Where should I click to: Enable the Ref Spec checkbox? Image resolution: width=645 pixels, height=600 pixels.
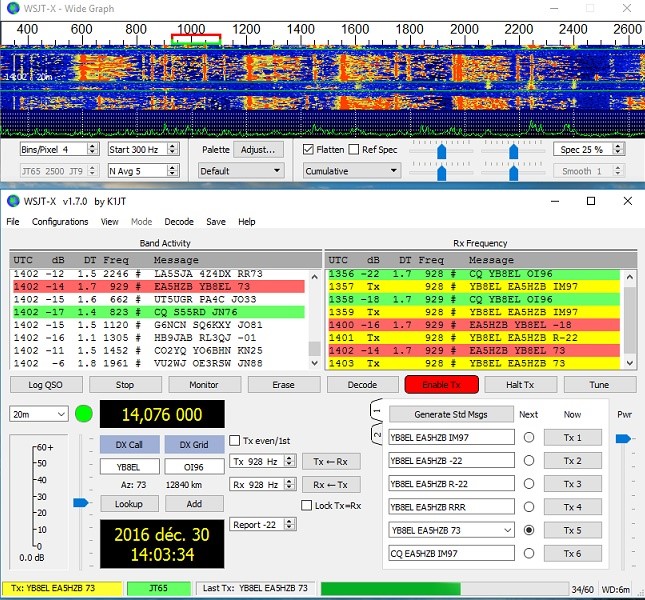354,149
